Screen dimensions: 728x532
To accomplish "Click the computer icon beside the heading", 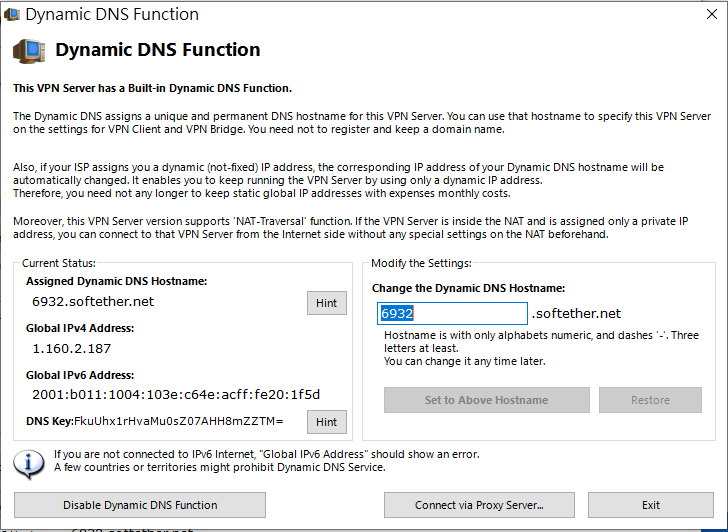I will [x=29, y=52].
